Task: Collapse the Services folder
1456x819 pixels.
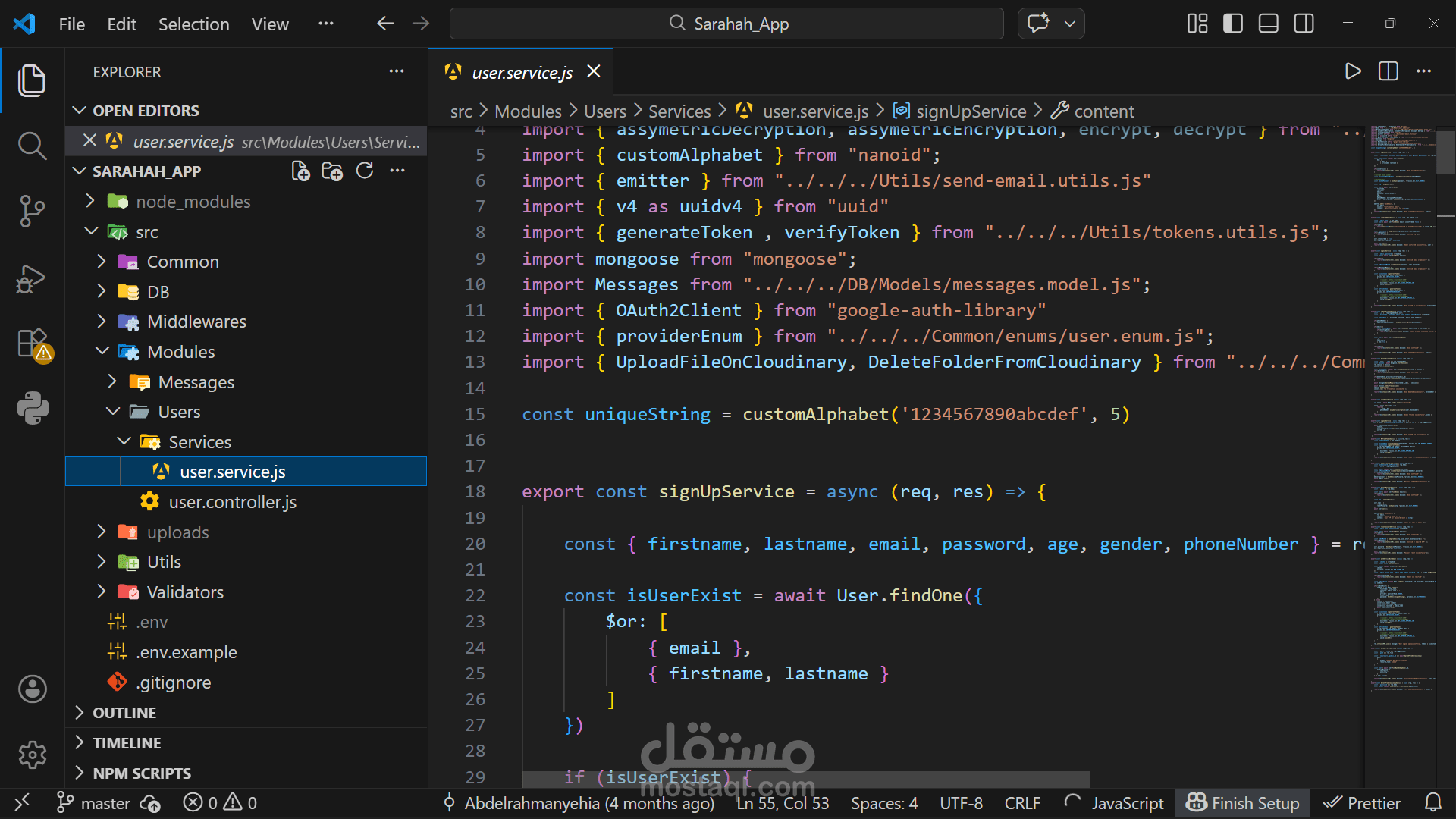Action: (x=199, y=442)
